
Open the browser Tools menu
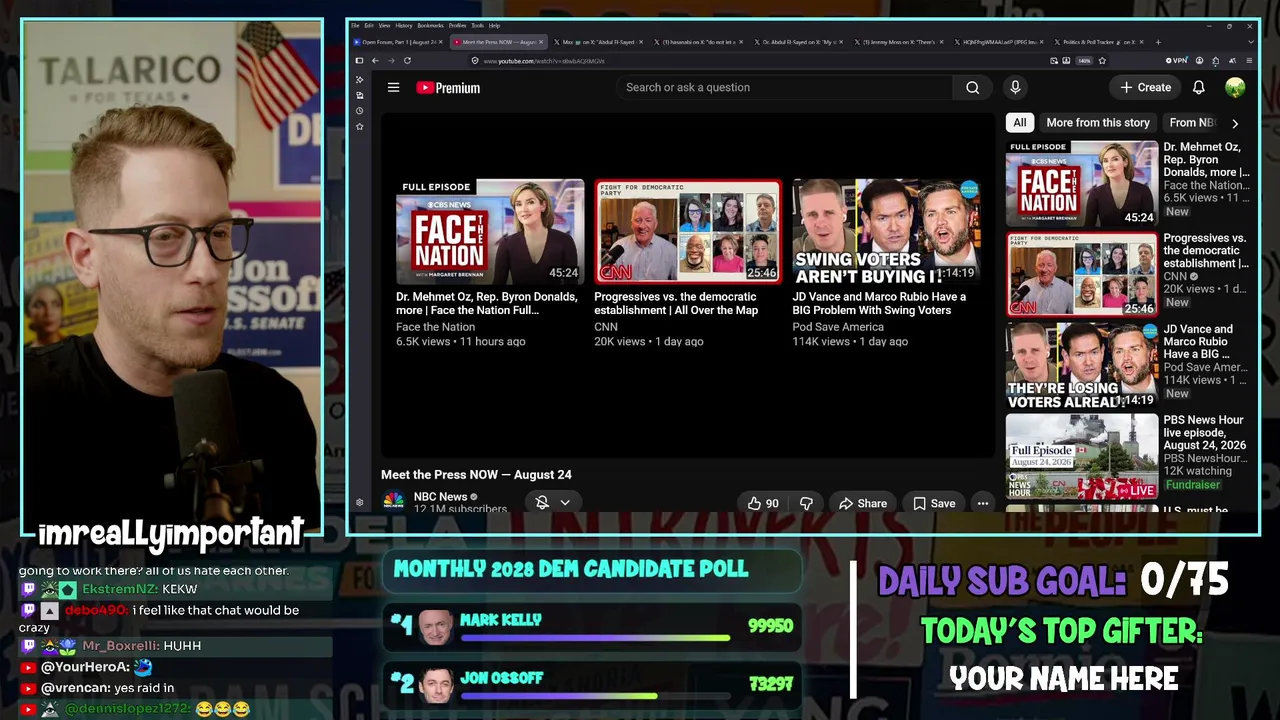pyautogui.click(x=477, y=26)
